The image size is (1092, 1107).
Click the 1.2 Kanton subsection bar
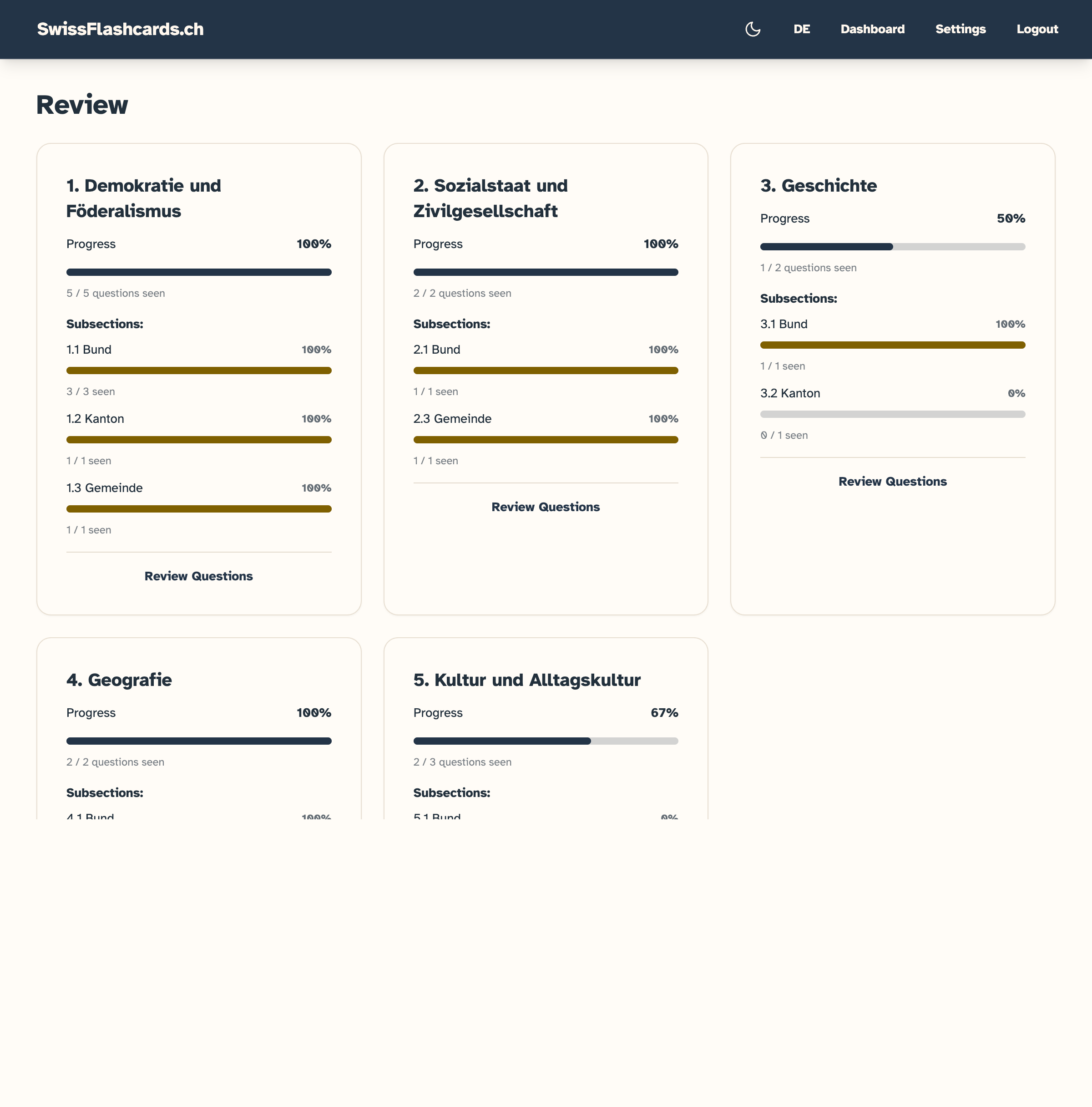click(x=199, y=440)
